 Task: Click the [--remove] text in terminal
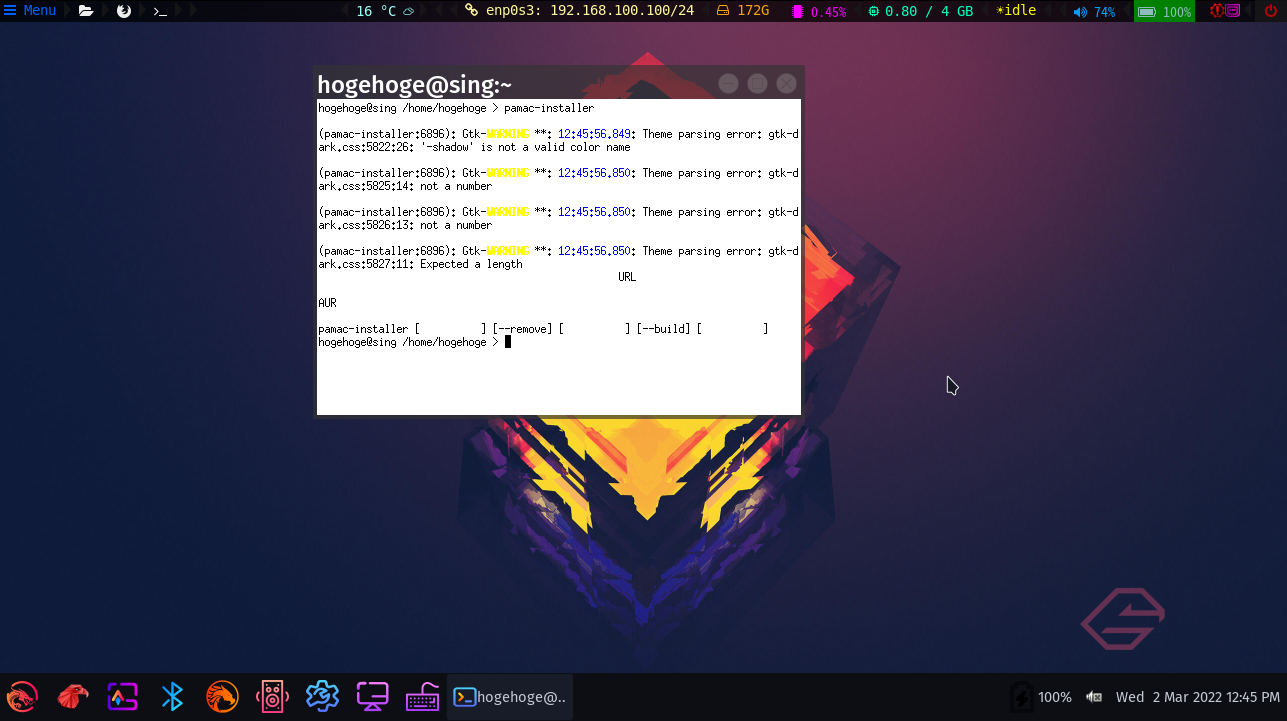pyautogui.click(x=522, y=329)
